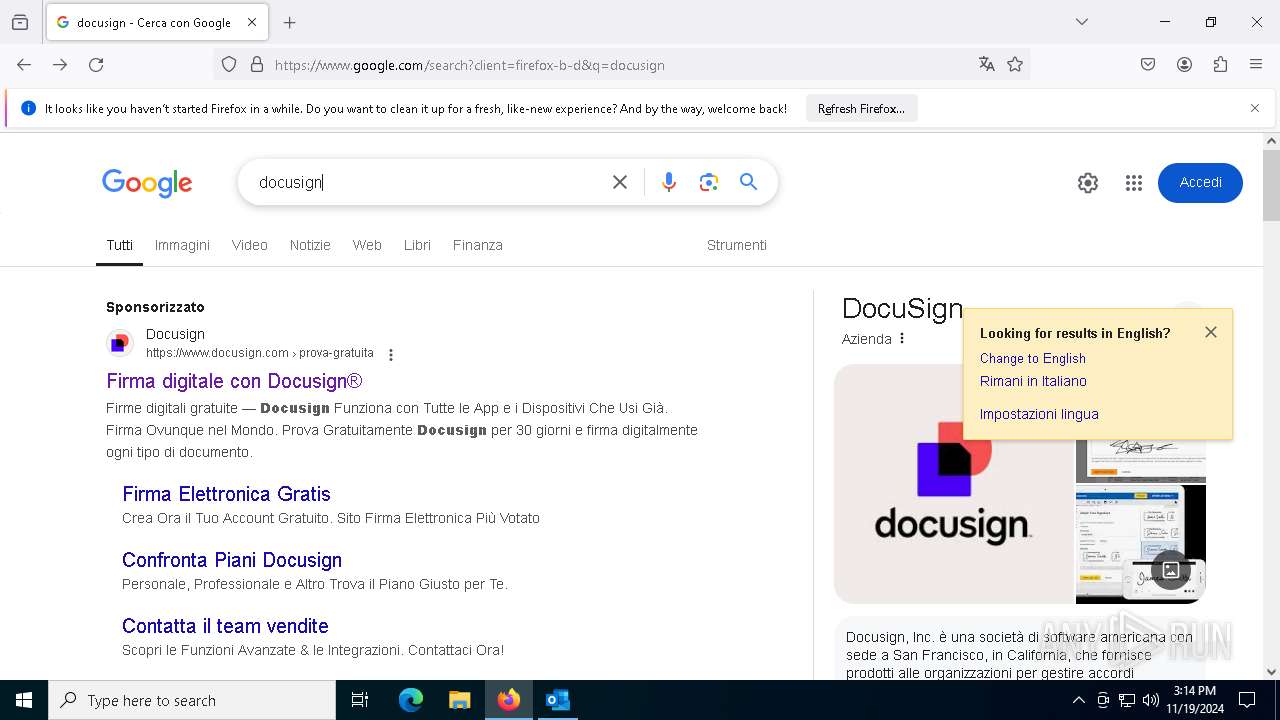Bookmark this page with star icon
This screenshot has height=720, width=1280.
pos(1015,65)
